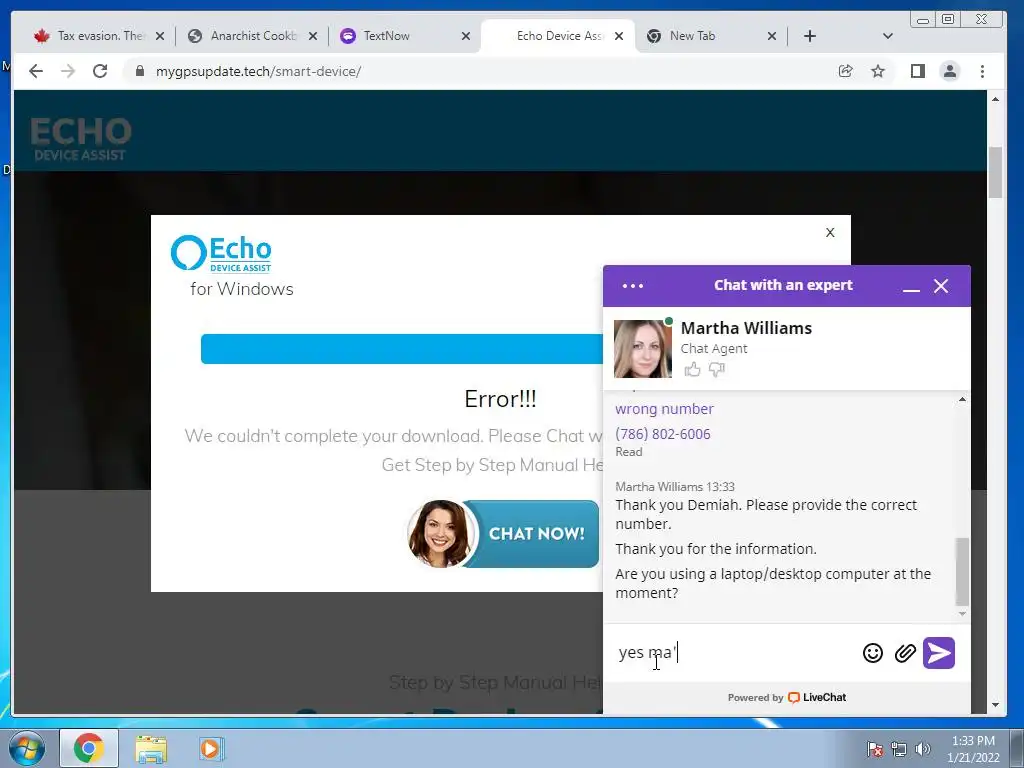Image resolution: width=1024 pixels, height=768 pixels.
Task: Close the TextNow tab
Action: [466, 37]
